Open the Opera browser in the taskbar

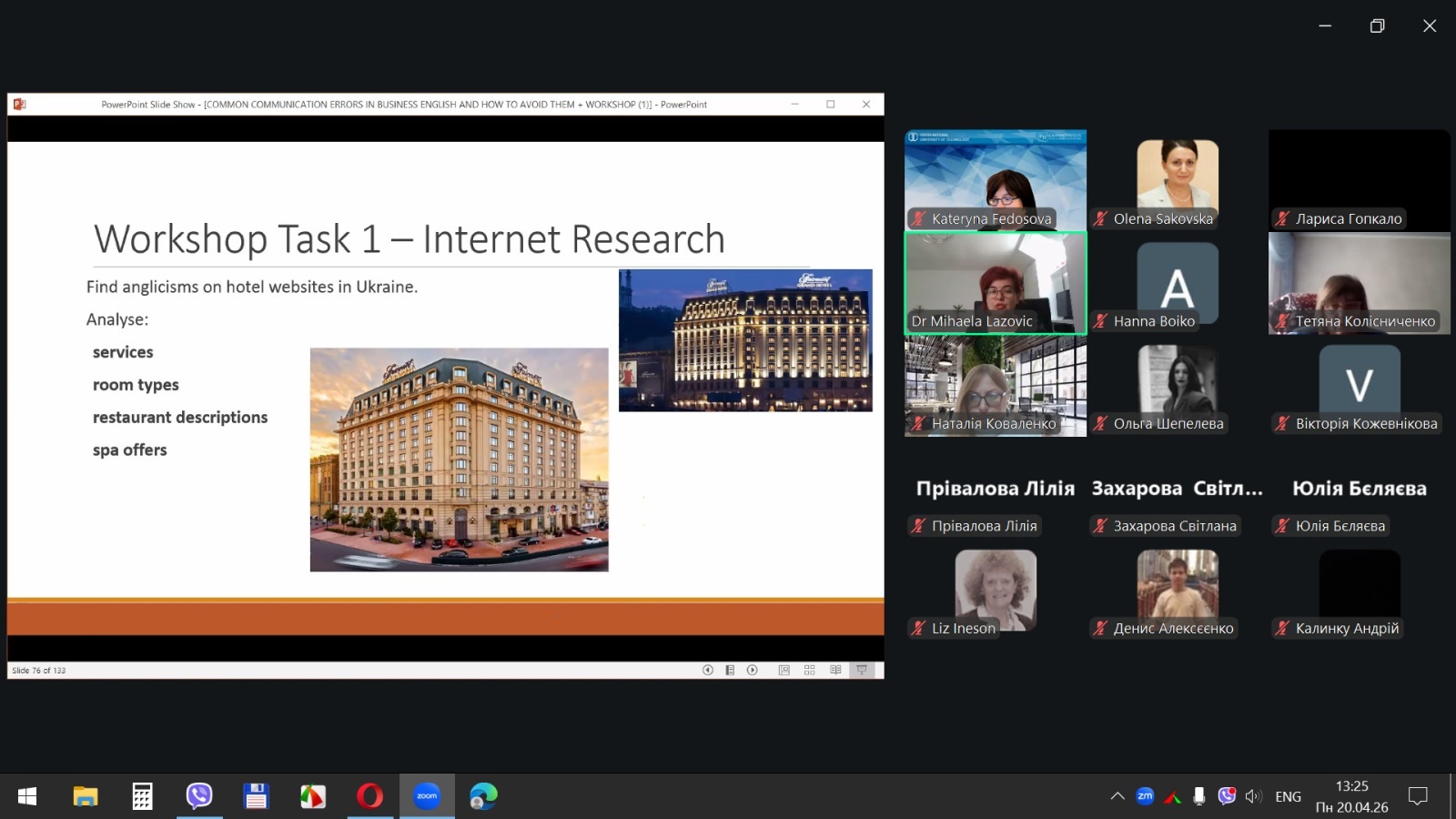tap(369, 796)
